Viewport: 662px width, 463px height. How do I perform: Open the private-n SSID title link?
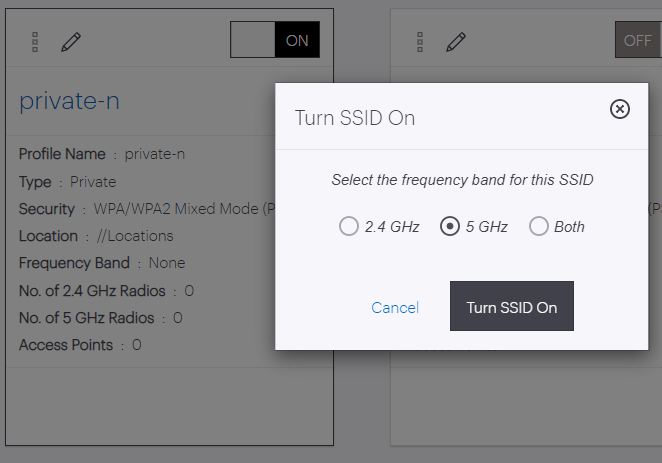(69, 101)
